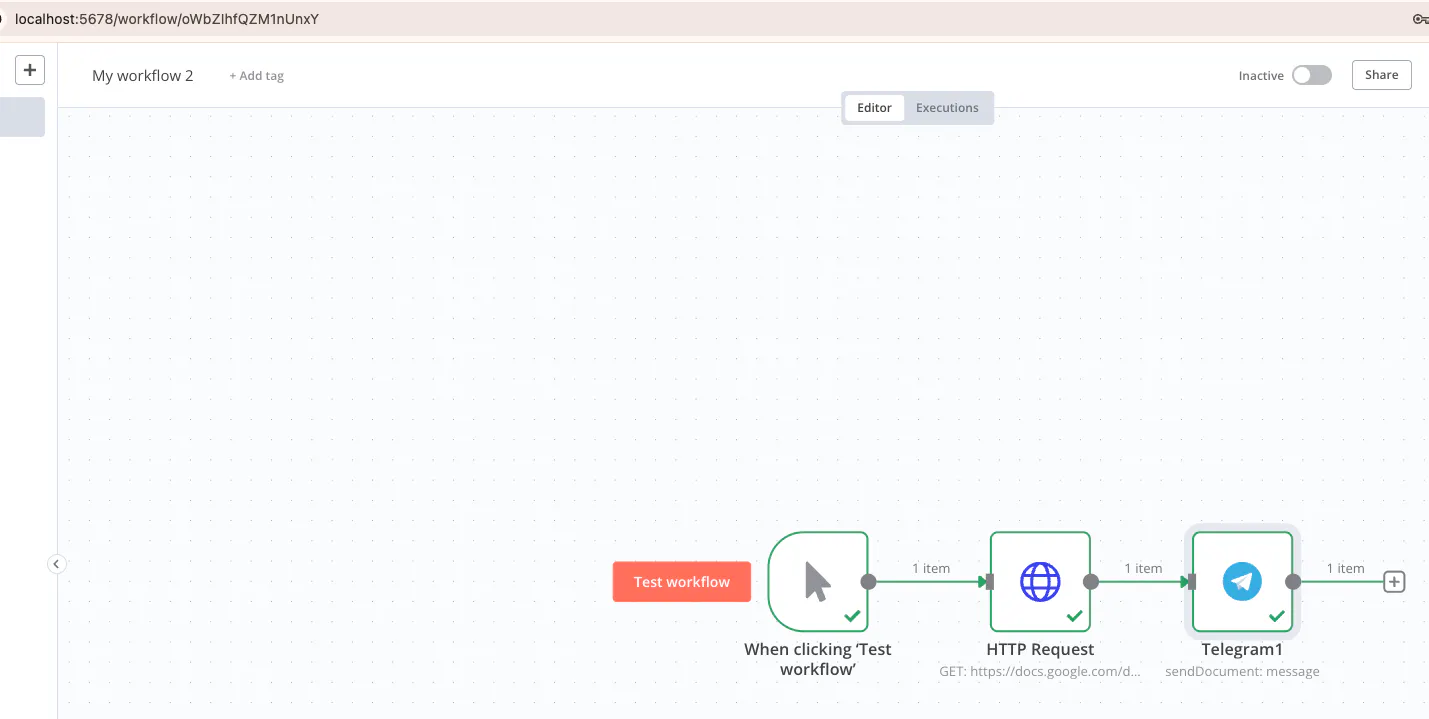The width and height of the screenshot is (1429, 719).
Task: Open the manual trigger cursor node
Action: pos(818,581)
